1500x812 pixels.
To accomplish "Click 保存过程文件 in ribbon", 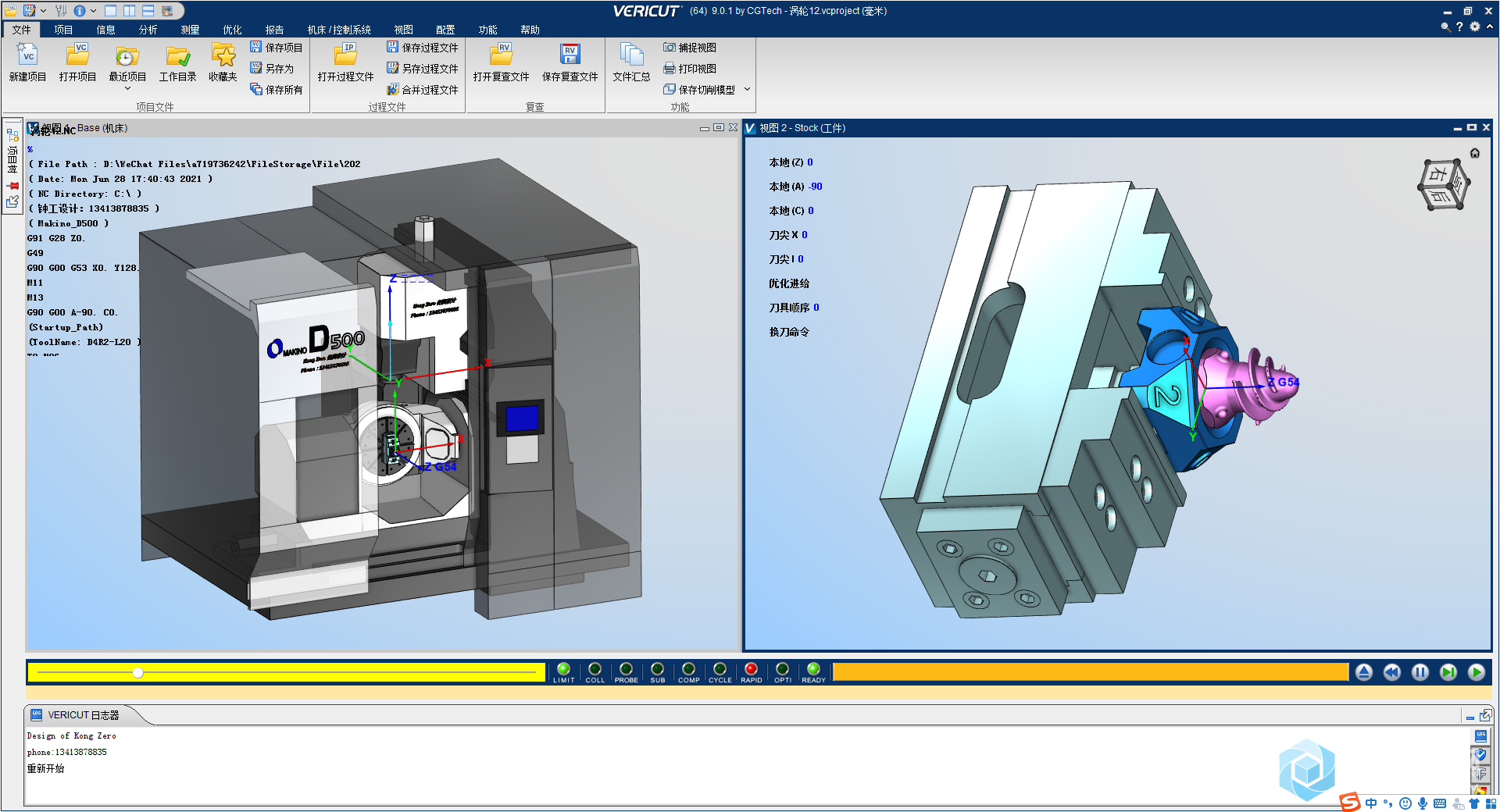I will 423,48.
